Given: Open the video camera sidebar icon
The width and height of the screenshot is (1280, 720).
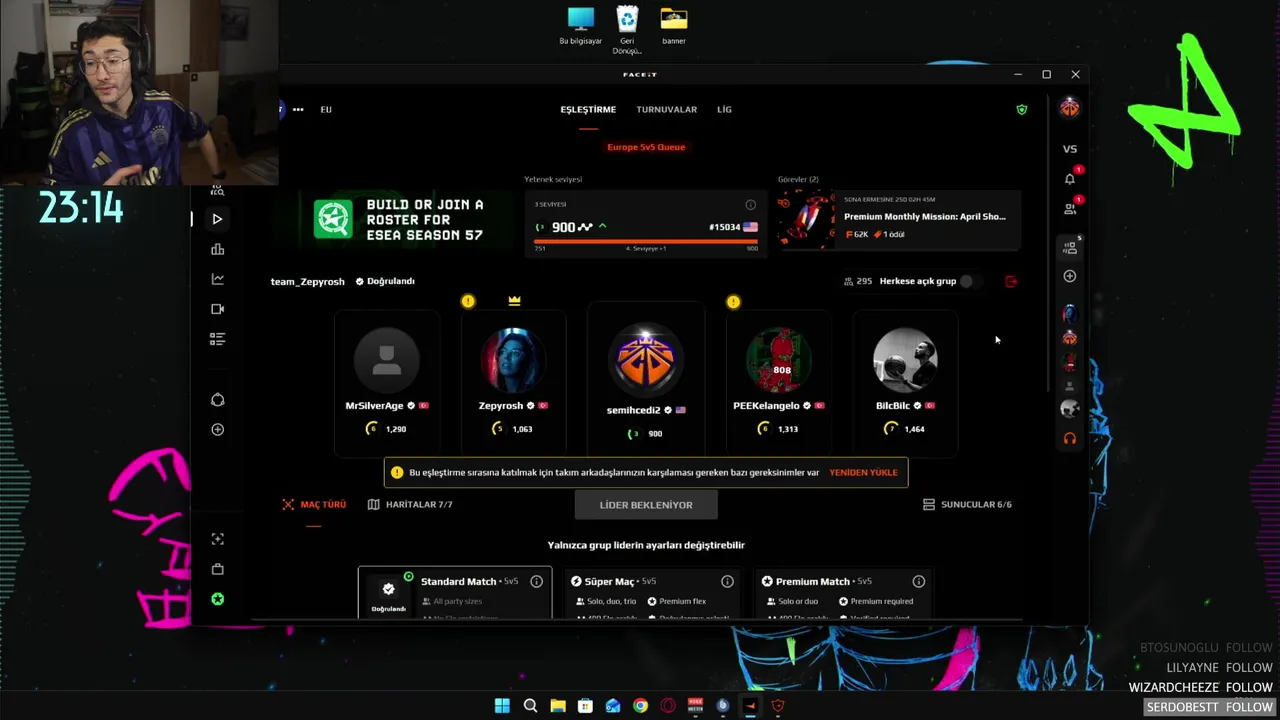Looking at the screenshot, I should click(217, 309).
